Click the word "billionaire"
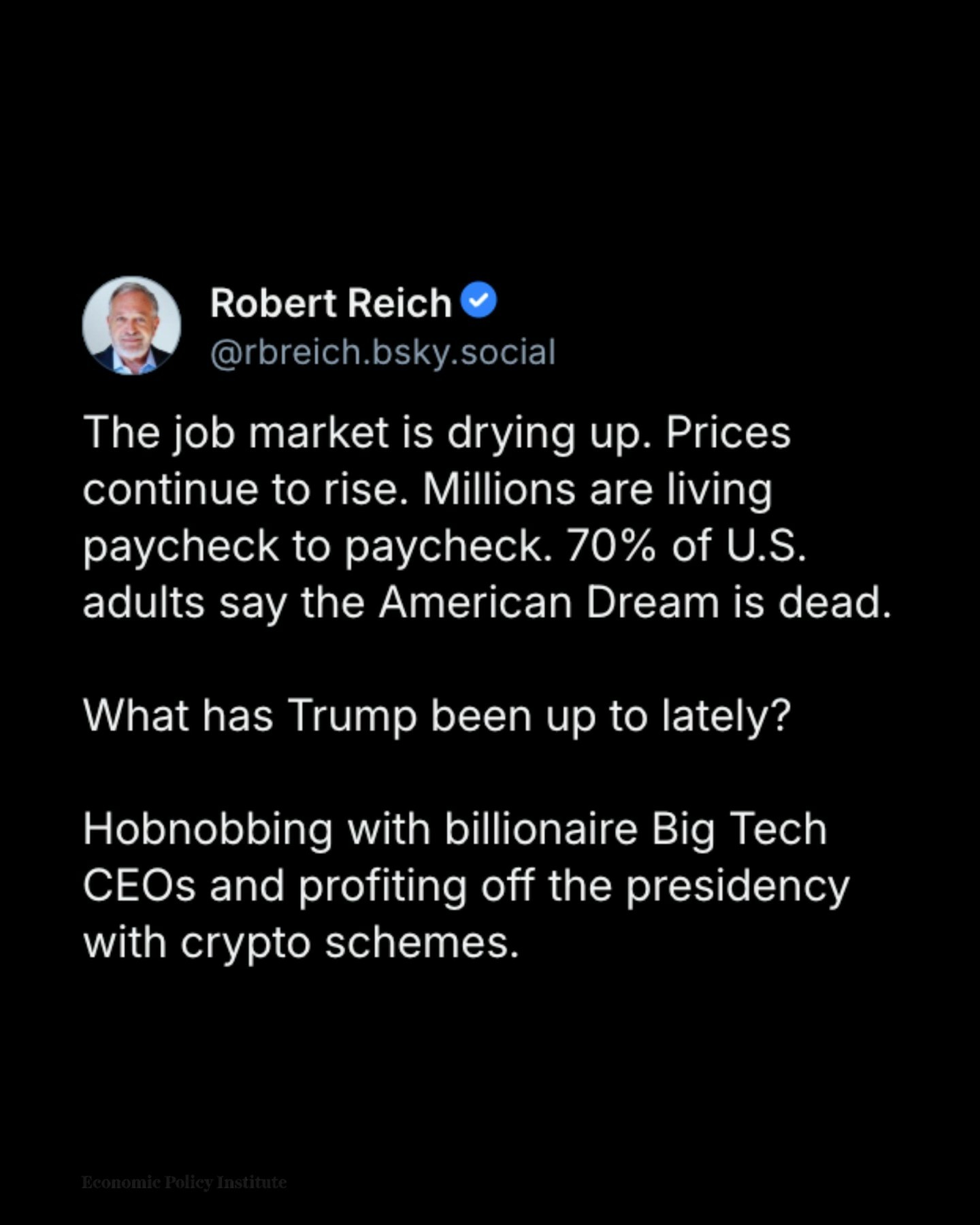The image size is (980, 1225). pos(541,830)
